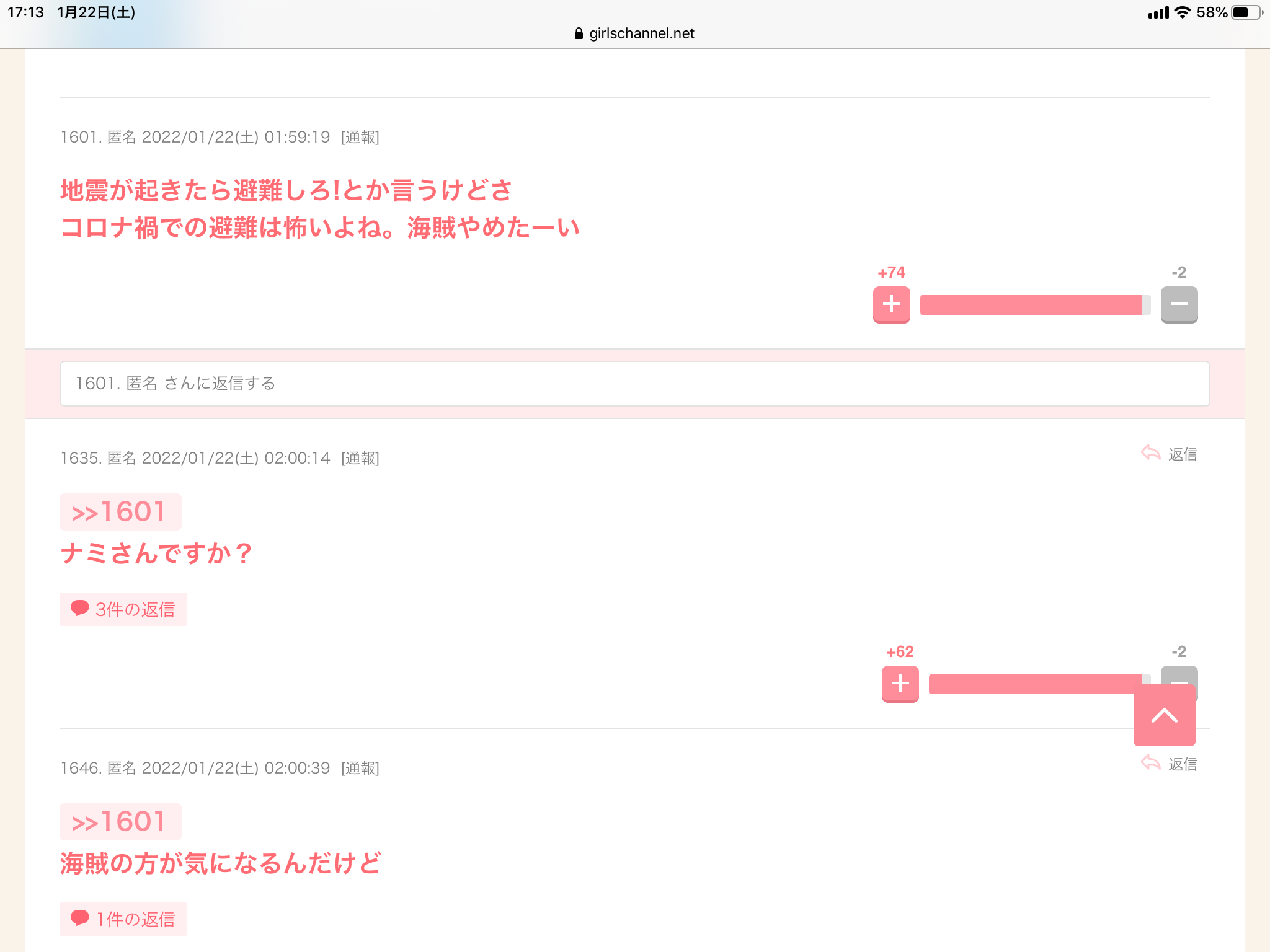Tap the girlschannel.net address bar
This screenshot has width=1270, height=952.
(x=634, y=33)
